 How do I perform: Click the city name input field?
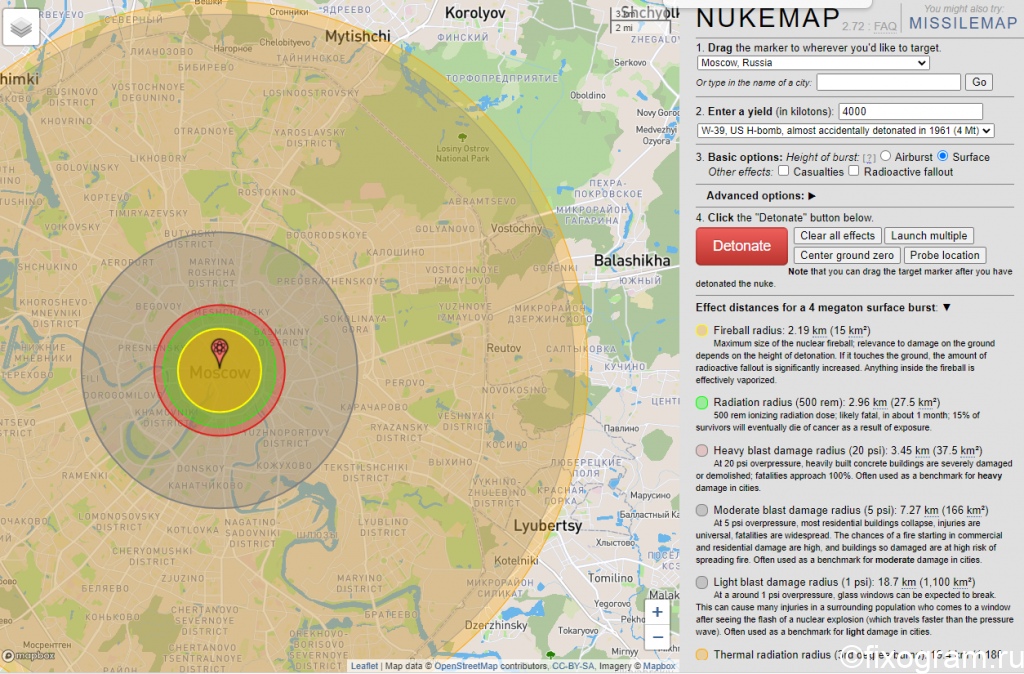(888, 82)
